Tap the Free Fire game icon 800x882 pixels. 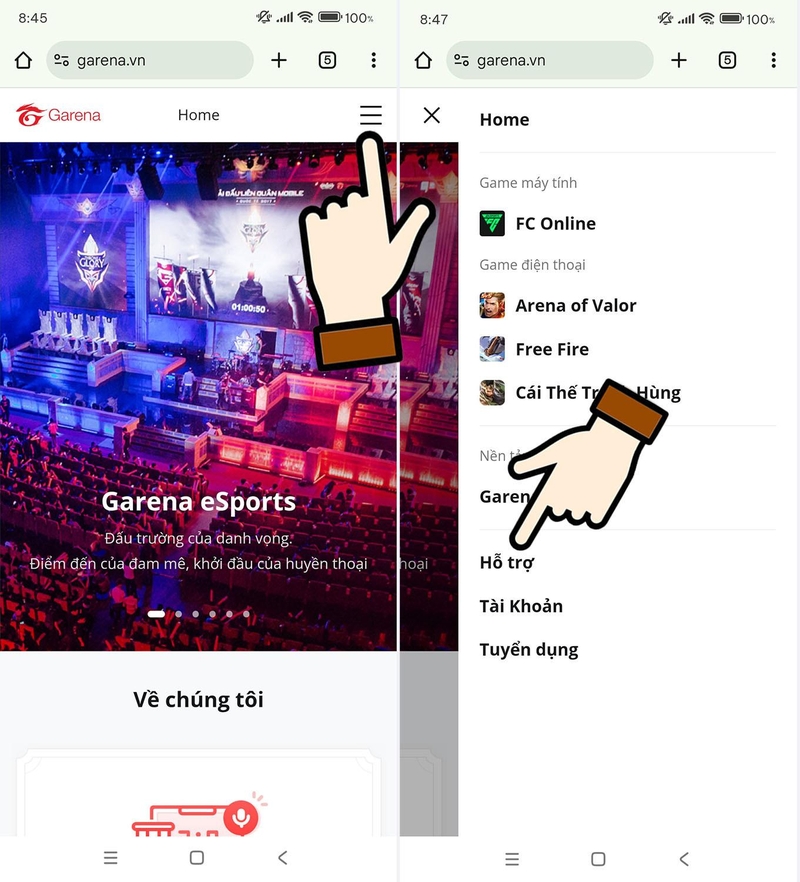point(492,349)
